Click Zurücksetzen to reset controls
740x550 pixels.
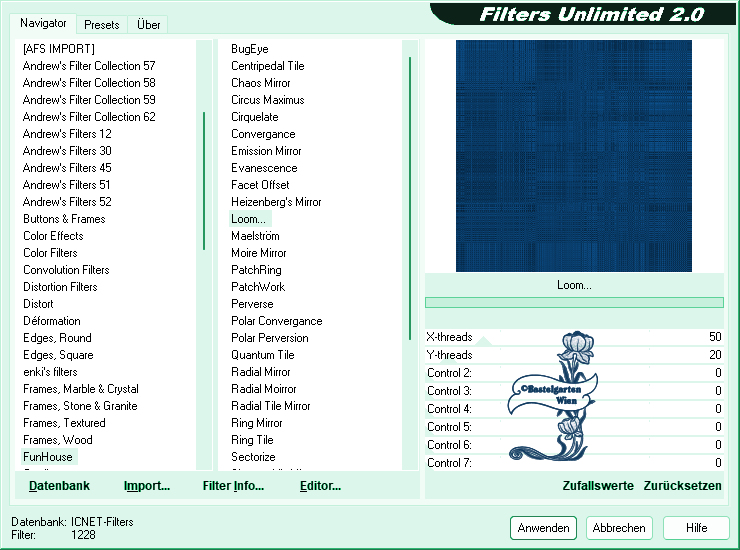682,486
